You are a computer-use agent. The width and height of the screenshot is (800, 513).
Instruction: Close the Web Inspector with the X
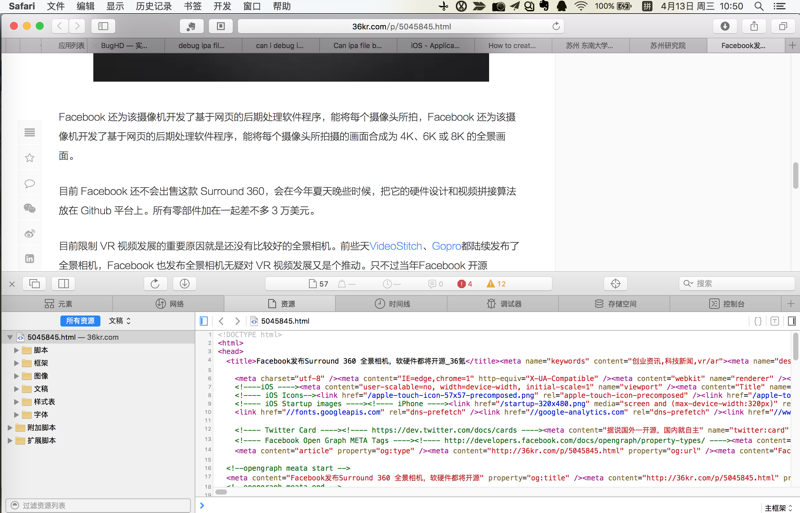[12, 284]
